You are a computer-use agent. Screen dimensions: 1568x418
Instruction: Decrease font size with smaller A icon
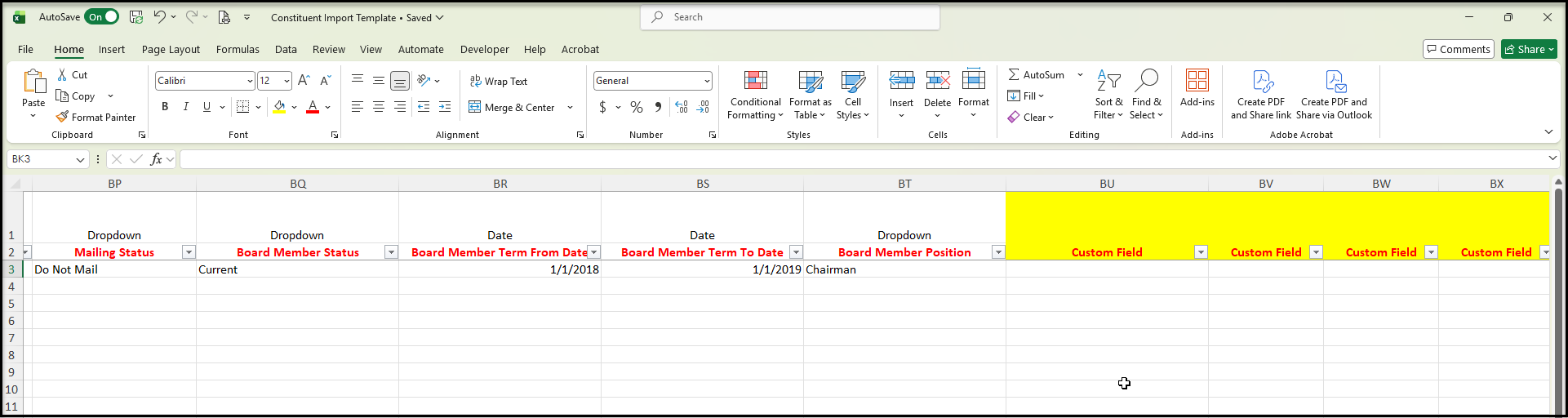pyautogui.click(x=325, y=80)
